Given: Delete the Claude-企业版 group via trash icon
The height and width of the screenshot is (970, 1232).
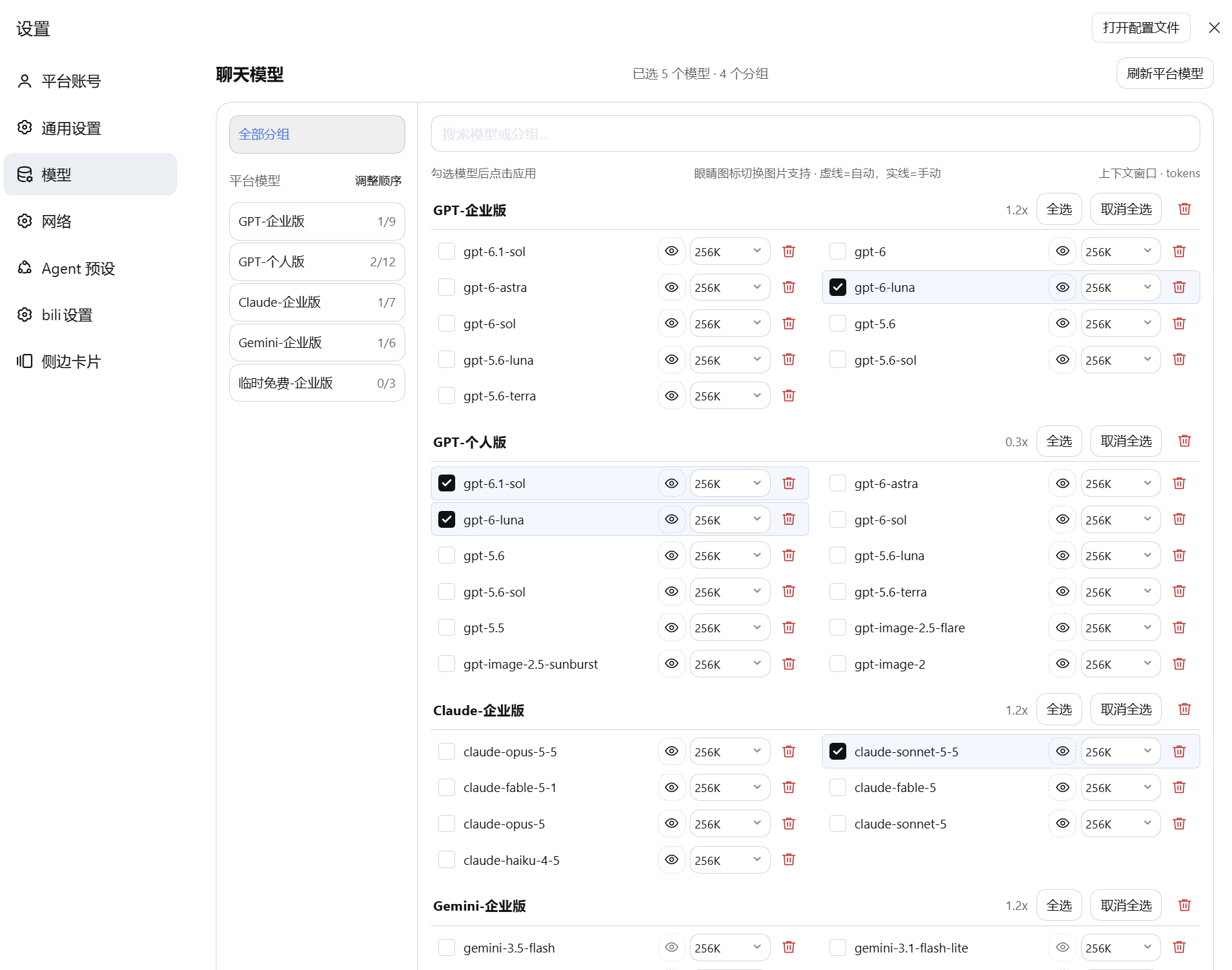Looking at the screenshot, I should (1184, 709).
